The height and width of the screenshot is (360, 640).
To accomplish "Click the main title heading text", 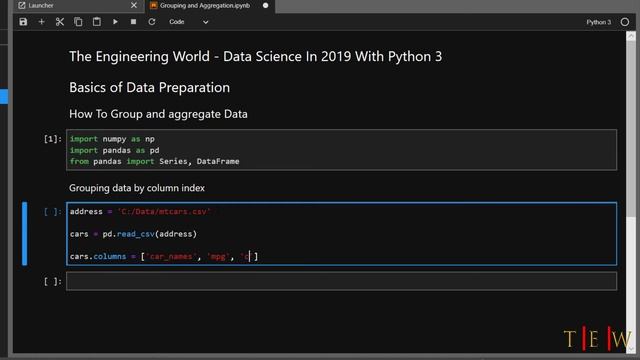I will coord(256,56).
